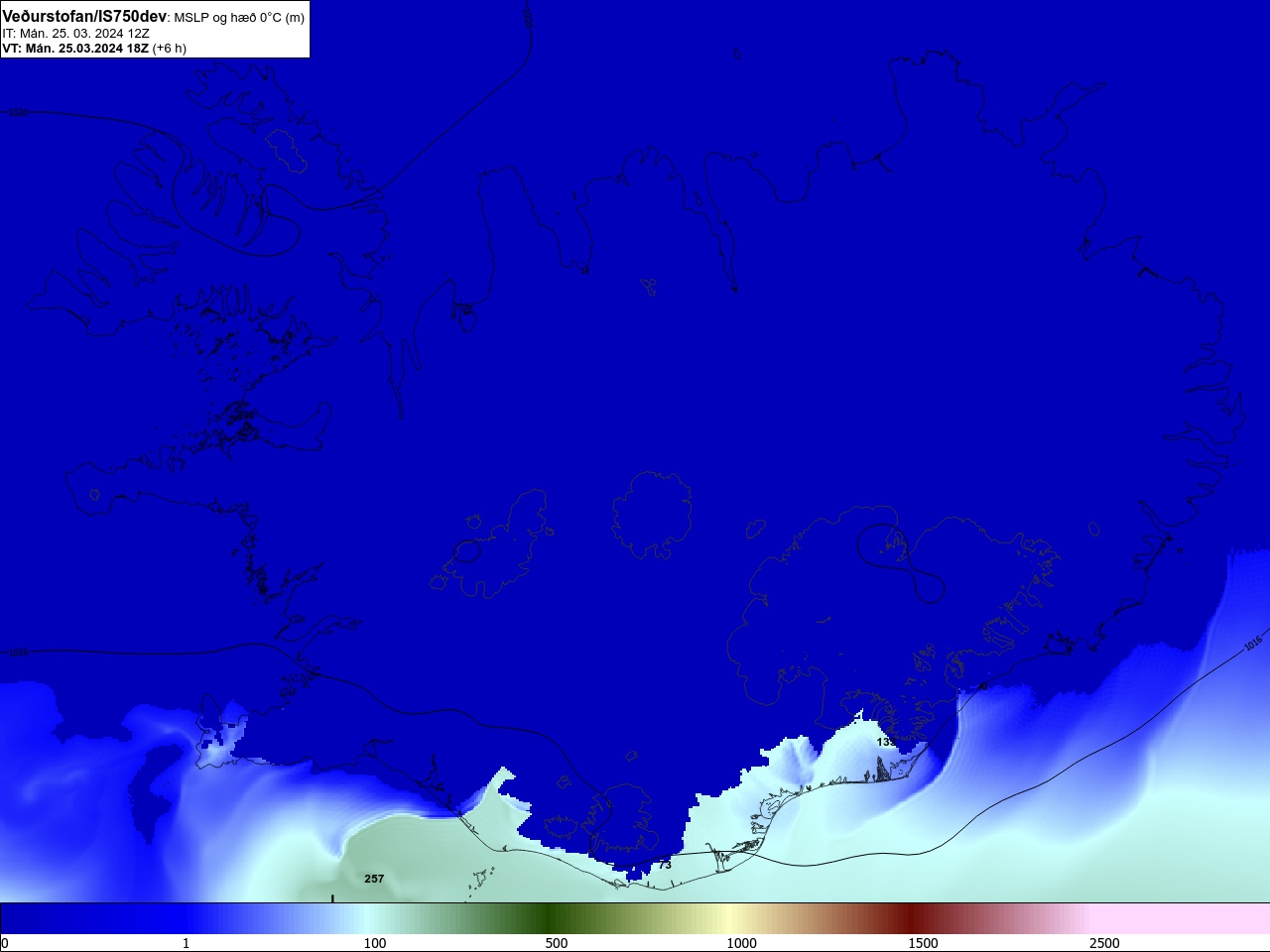Click the 73 value label near the south coast
Image resolution: width=1270 pixels, height=952 pixels.
tap(665, 865)
